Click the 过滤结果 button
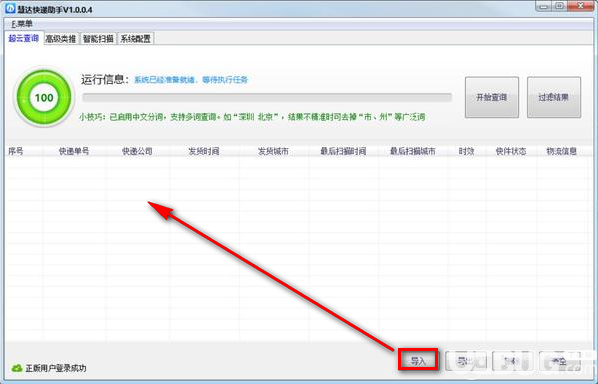 click(553, 97)
